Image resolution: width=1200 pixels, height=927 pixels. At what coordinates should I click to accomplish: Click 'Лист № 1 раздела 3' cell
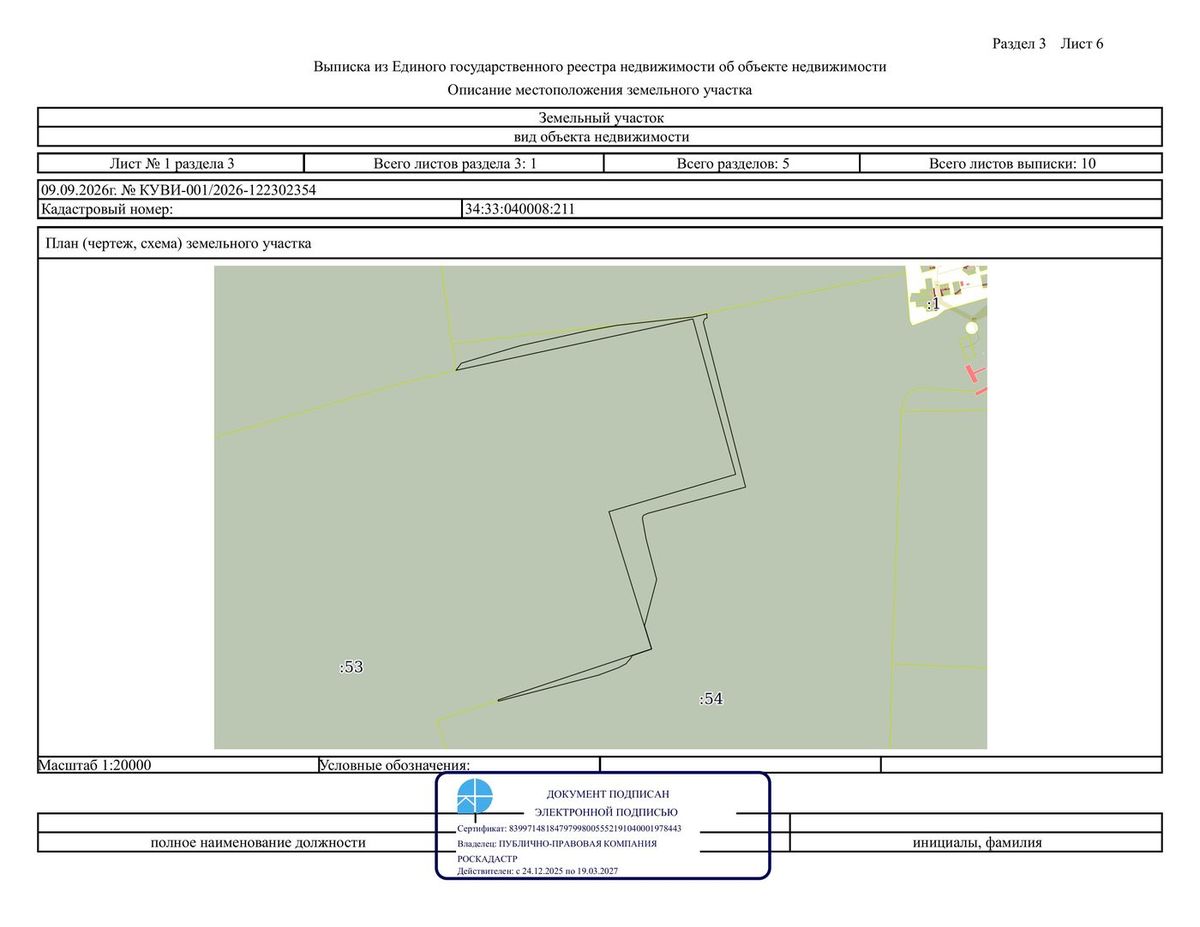coord(171,164)
